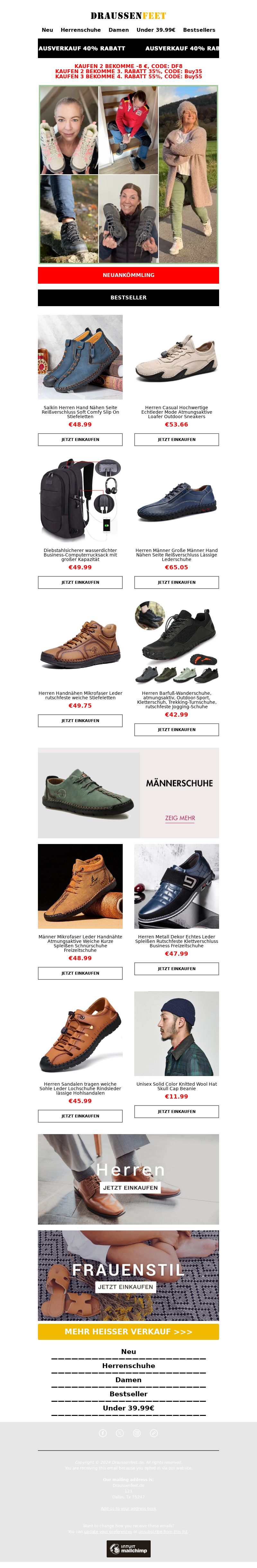This screenshot has height=1568, width=257.
Task: Click the black BESTSELLER button
Action: (128, 298)
